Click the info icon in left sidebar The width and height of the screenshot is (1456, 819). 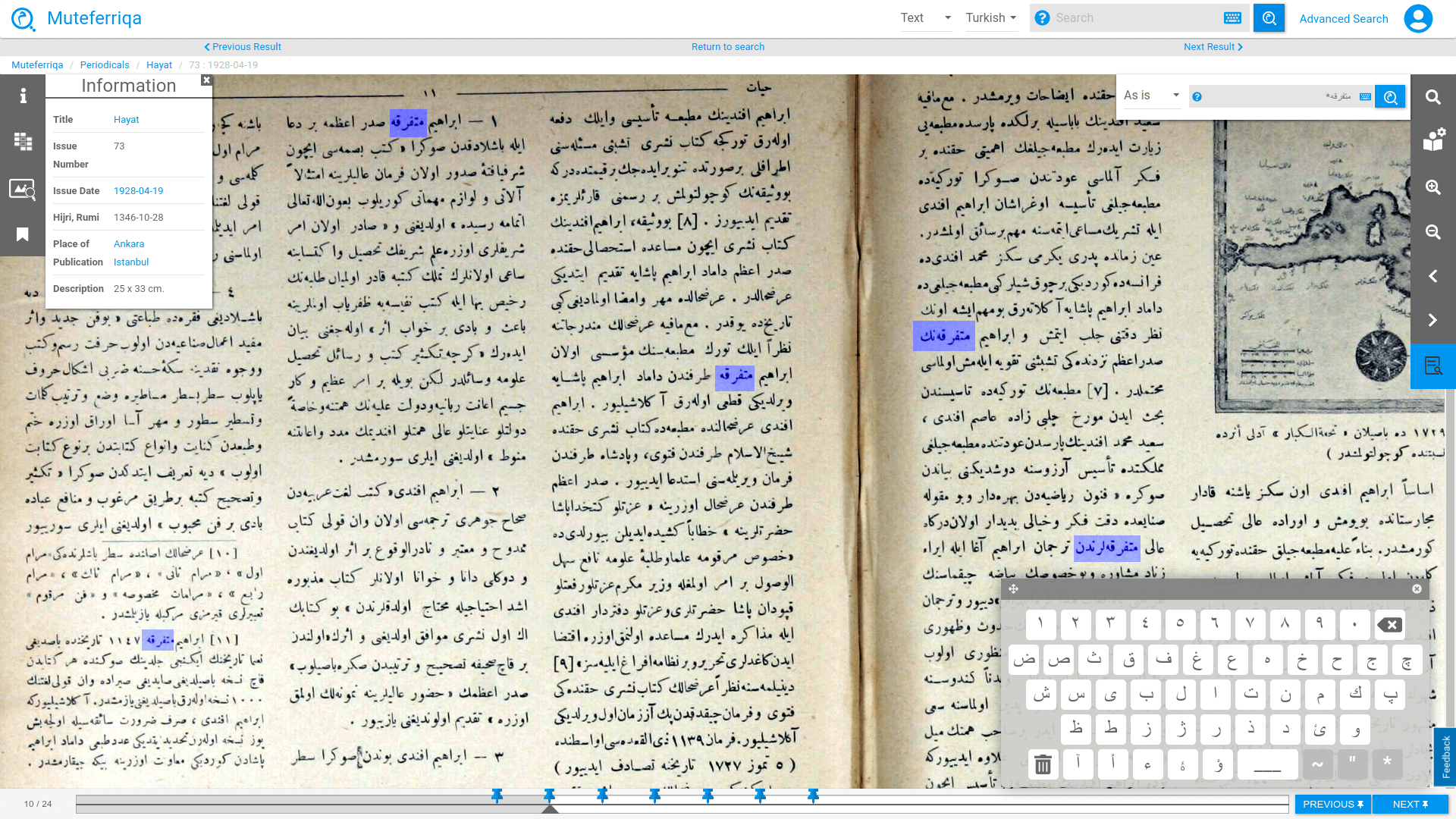pos(23,96)
